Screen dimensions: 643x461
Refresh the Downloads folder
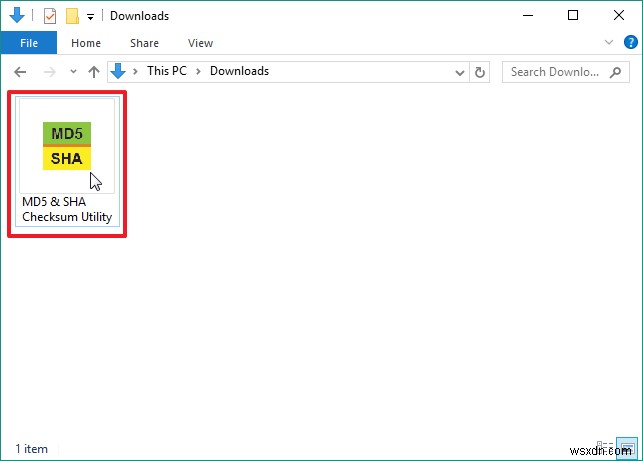tap(479, 73)
